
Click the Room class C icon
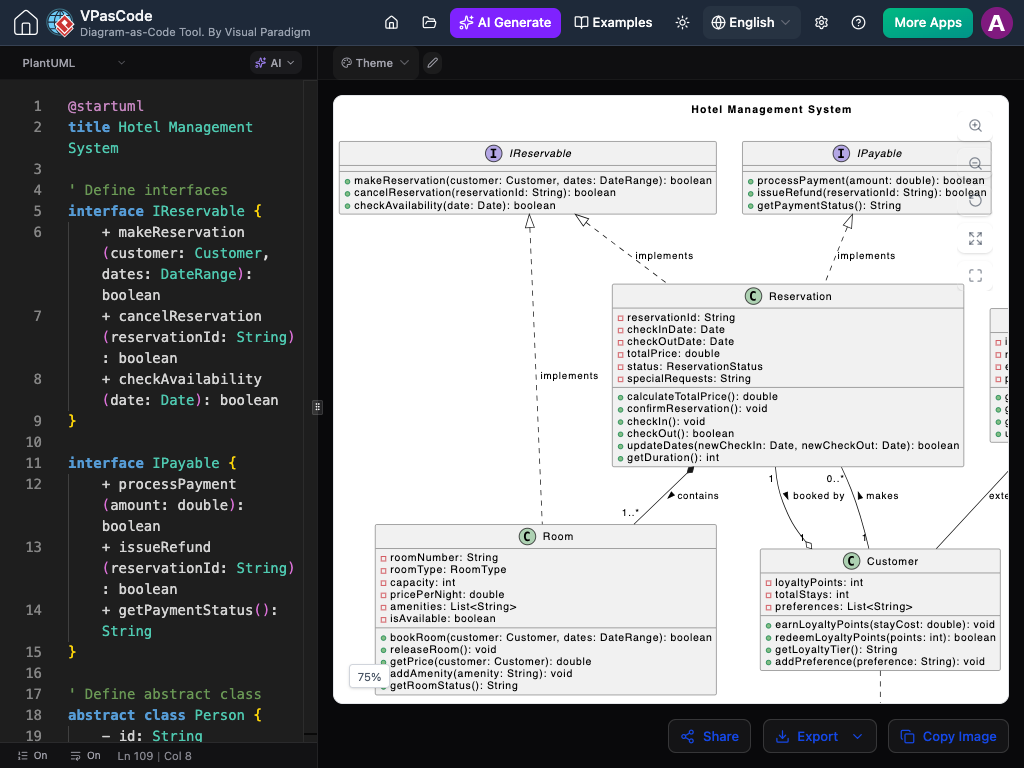coord(527,536)
